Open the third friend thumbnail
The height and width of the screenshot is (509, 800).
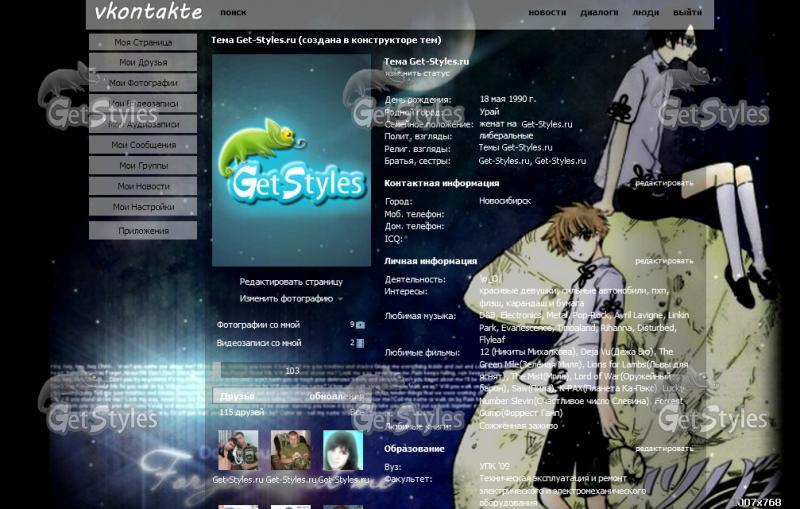click(343, 450)
